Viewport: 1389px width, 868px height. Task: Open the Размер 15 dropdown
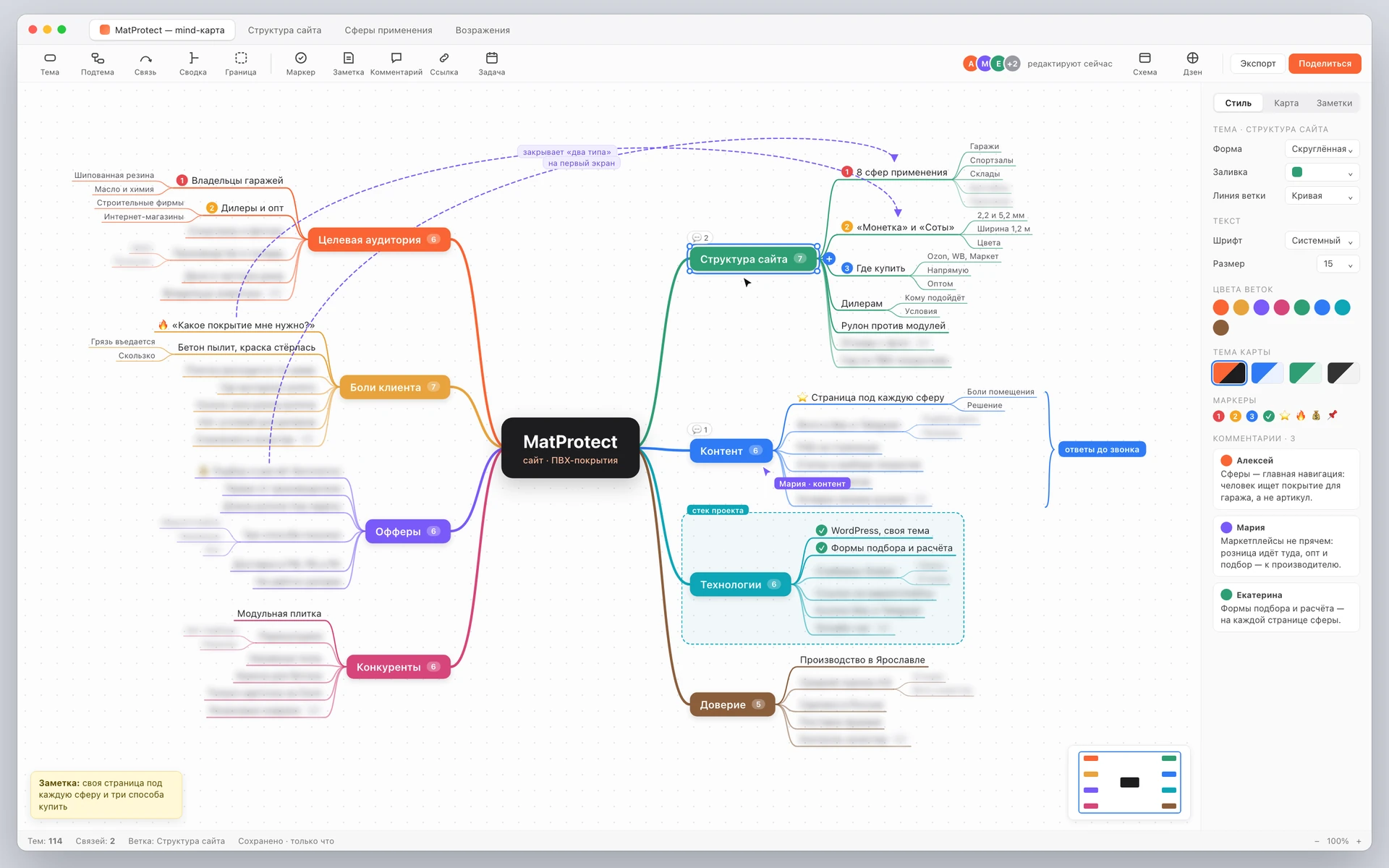point(1338,264)
